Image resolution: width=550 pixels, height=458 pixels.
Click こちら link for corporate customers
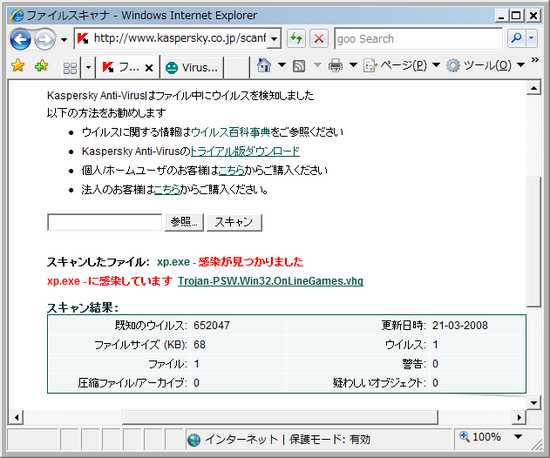(x=167, y=190)
